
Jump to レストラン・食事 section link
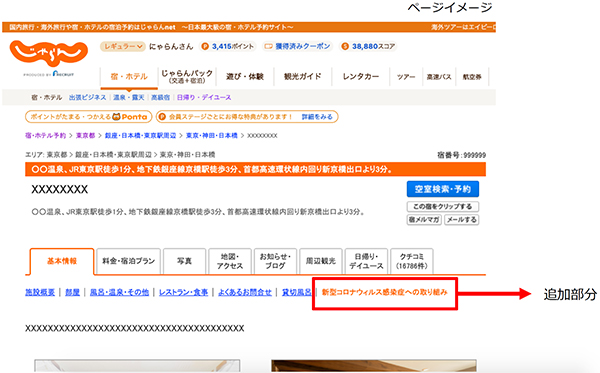pyautogui.click(x=184, y=293)
